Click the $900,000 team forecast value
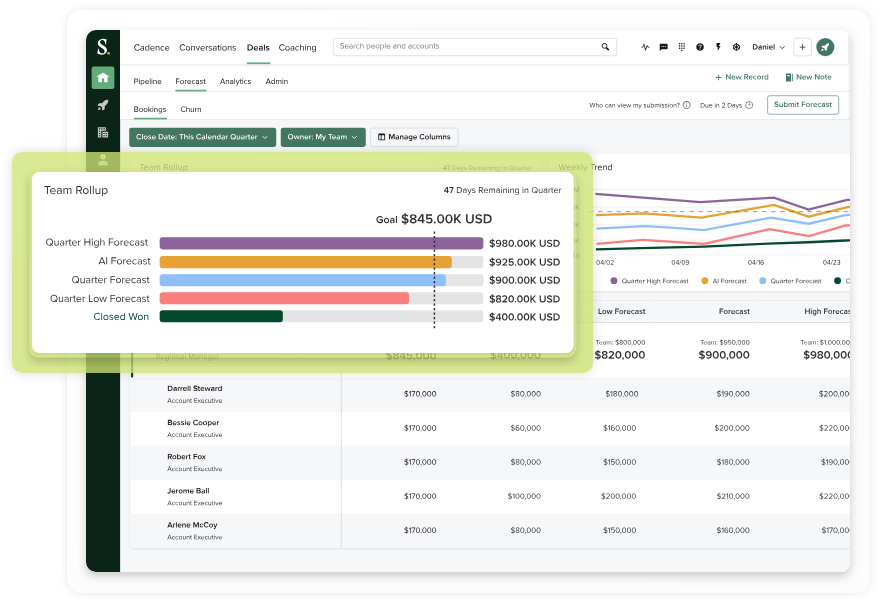The image size is (880, 603). (724, 355)
